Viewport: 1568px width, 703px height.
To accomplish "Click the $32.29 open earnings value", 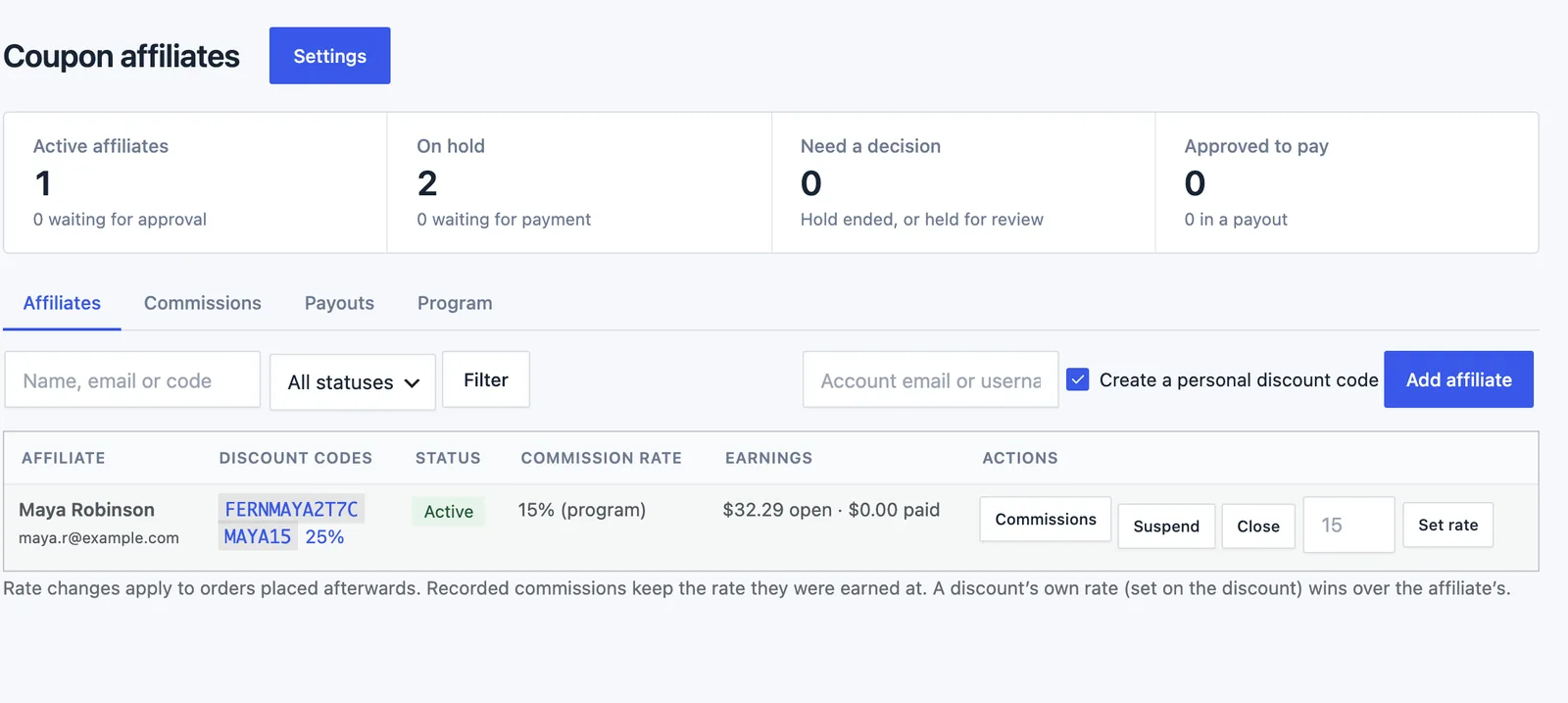I will pos(777,510).
